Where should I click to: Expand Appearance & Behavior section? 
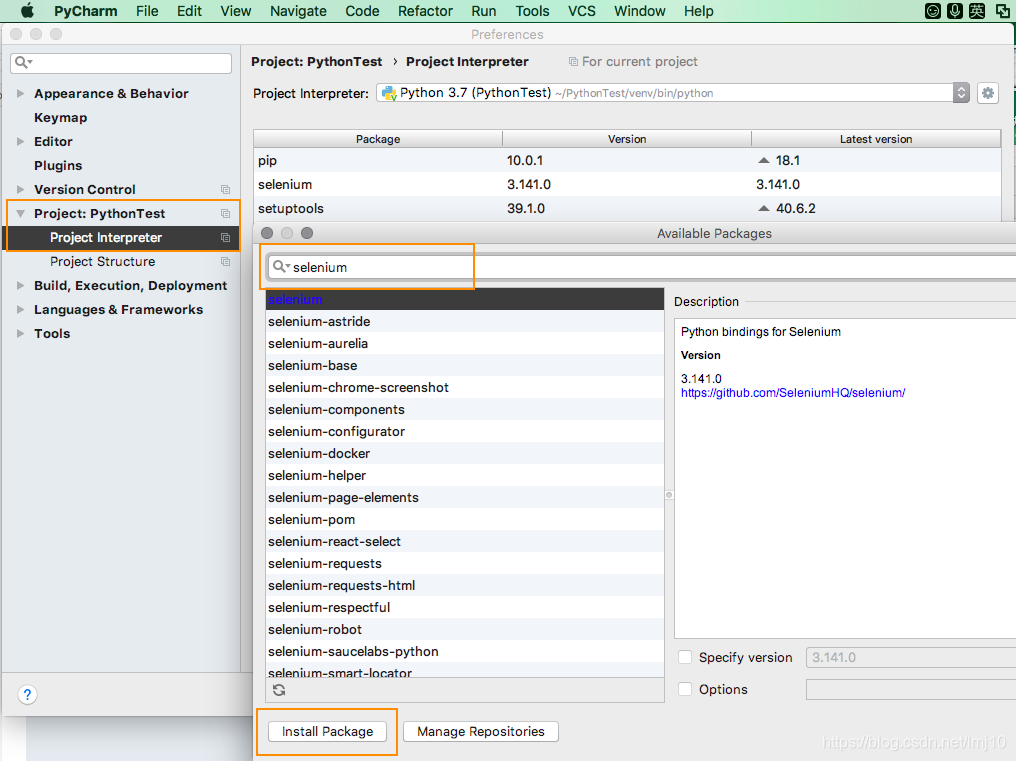(20, 93)
